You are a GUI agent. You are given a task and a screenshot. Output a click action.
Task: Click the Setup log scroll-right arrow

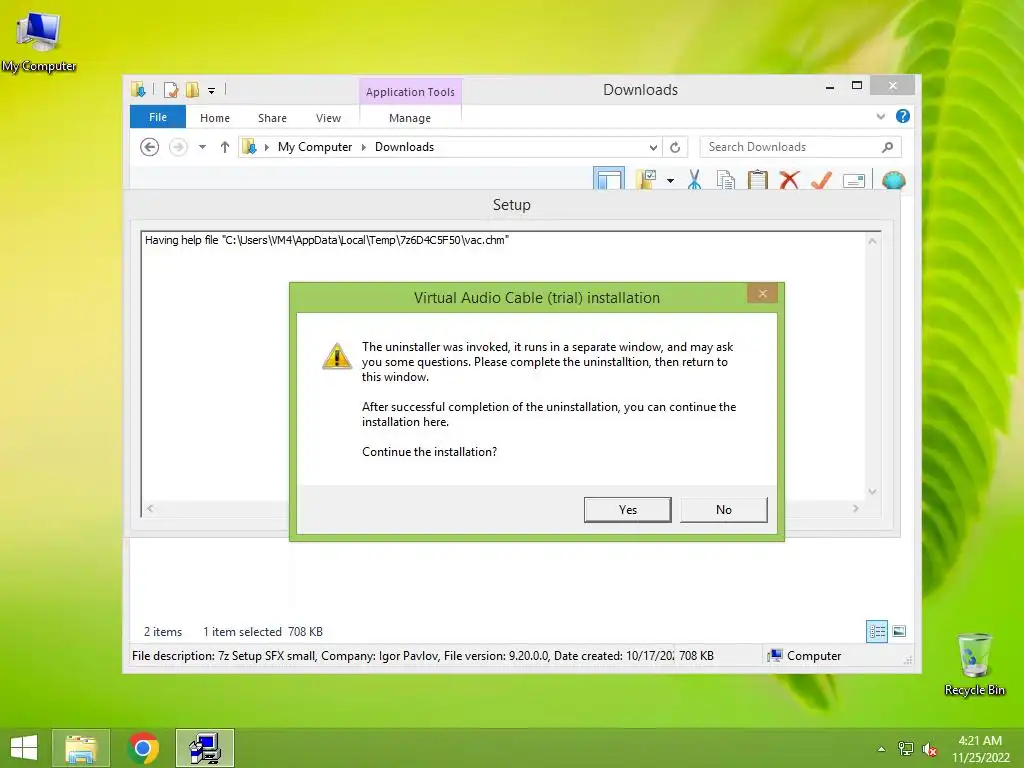click(x=856, y=508)
